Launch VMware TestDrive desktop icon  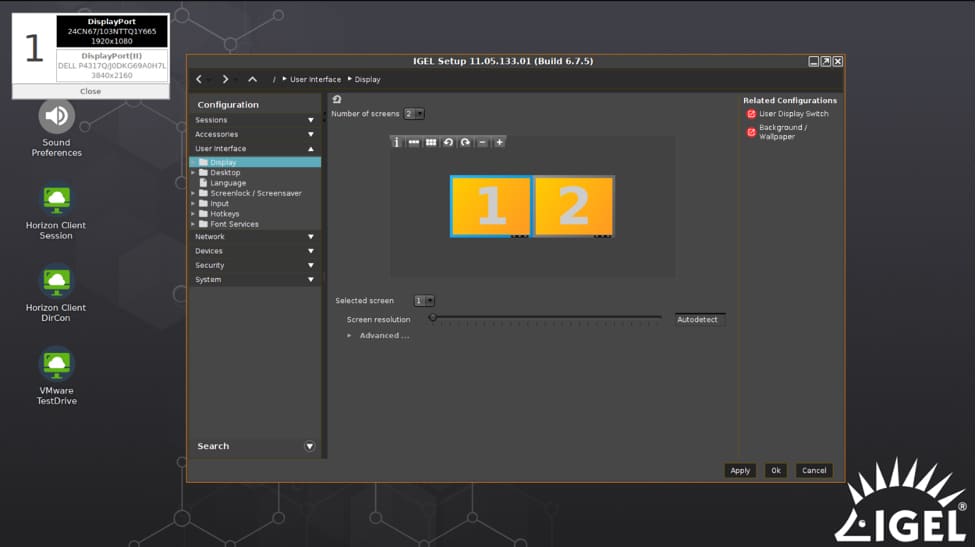[x=57, y=377]
